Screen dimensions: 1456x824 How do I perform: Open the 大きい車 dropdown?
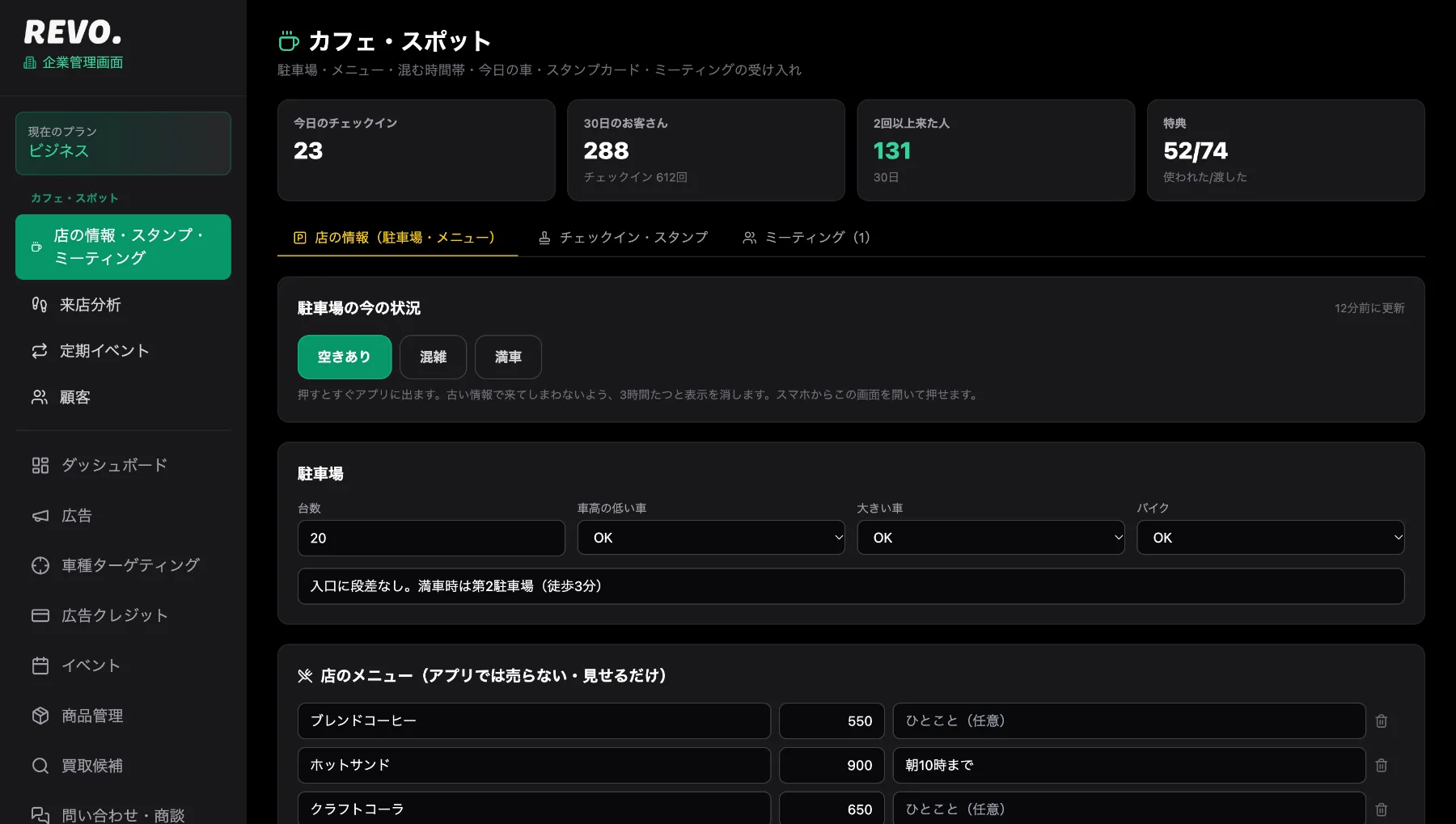coord(991,538)
